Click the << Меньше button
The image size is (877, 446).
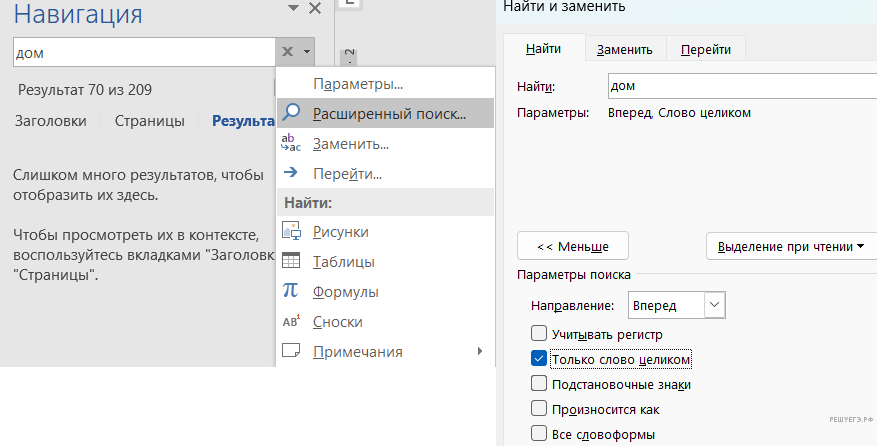pyautogui.click(x=571, y=246)
